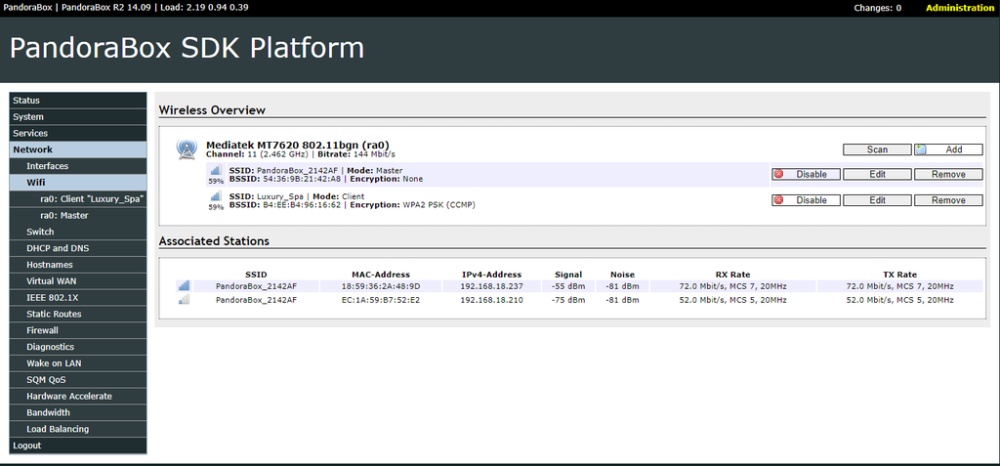The height and width of the screenshot is (466, 1000).
Task: Click the Administration link in top bar
Action: tap(960, 8)
